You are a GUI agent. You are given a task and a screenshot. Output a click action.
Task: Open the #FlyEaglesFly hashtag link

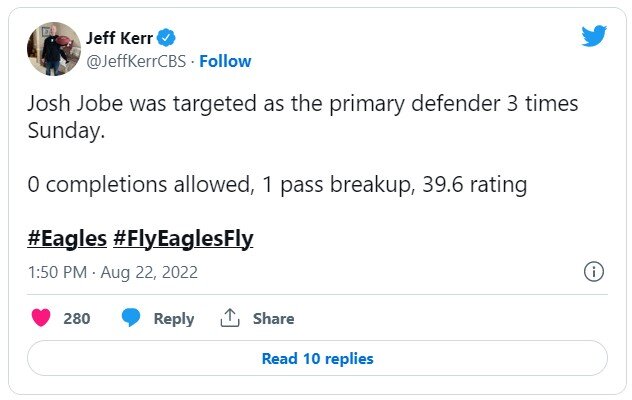point(183,239)
